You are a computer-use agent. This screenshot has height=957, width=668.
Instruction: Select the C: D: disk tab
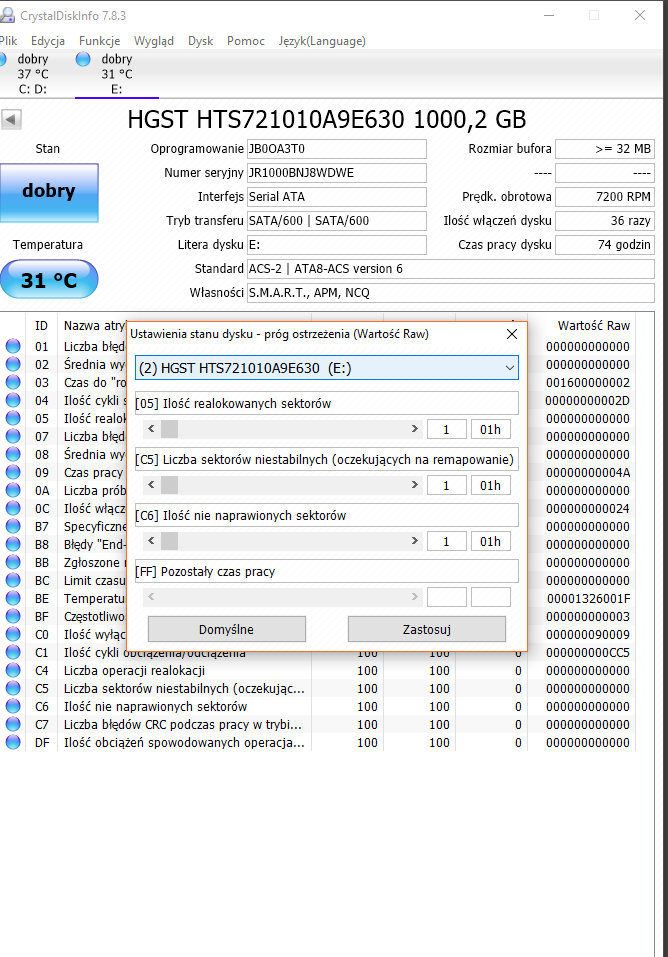point(33,74)
